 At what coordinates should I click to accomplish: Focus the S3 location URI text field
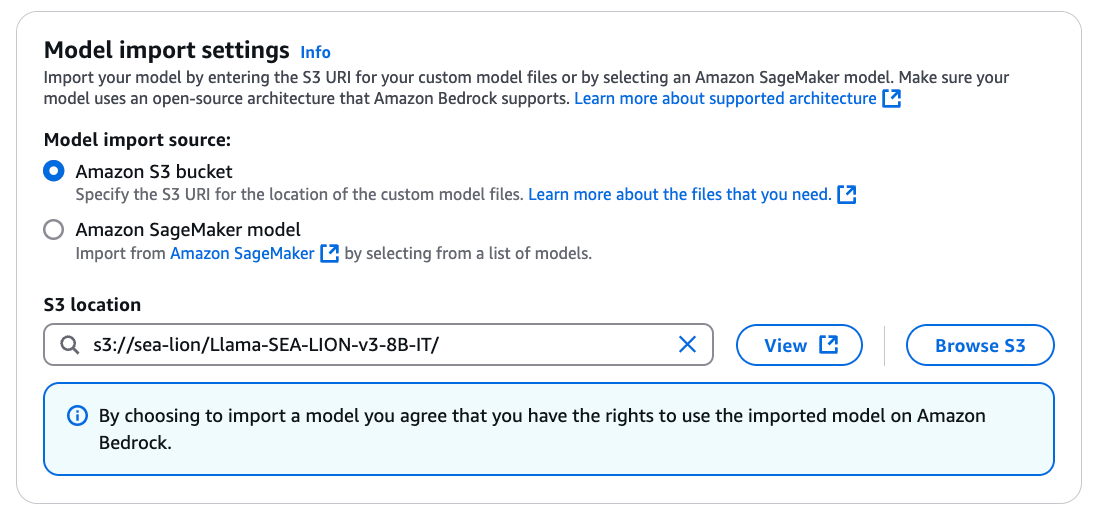378,345
